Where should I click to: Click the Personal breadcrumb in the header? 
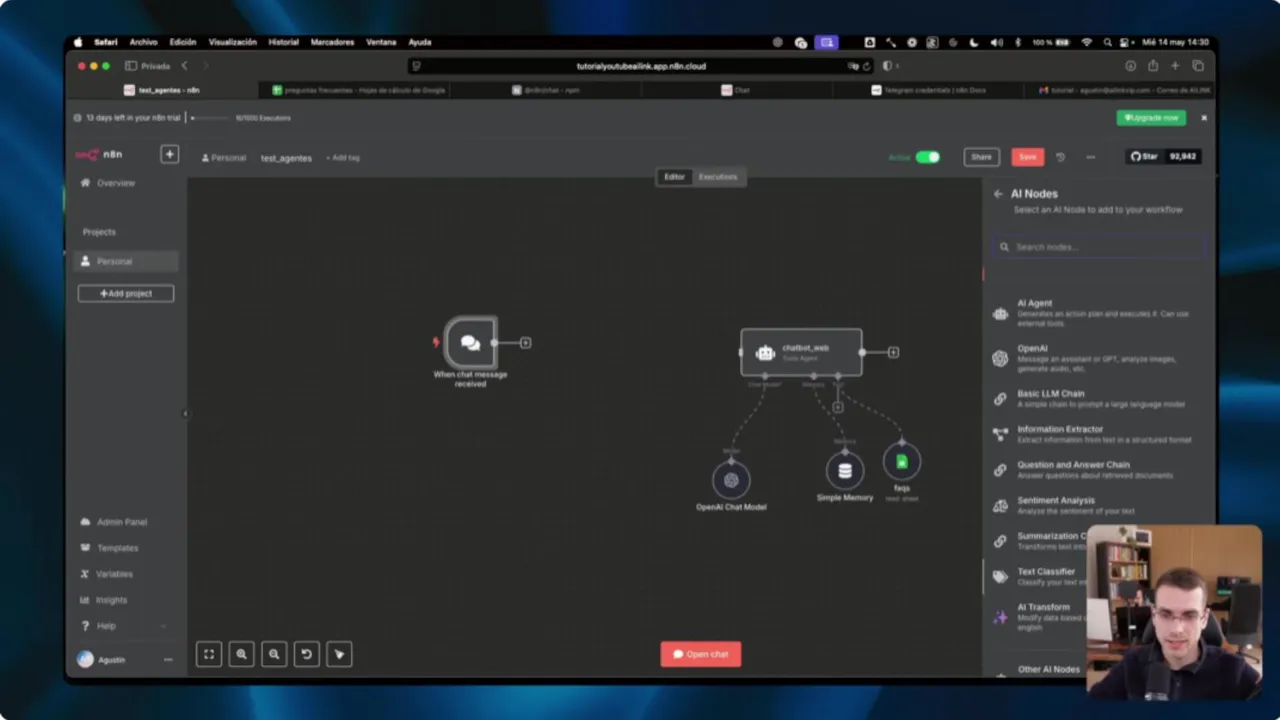pos(224,158)
